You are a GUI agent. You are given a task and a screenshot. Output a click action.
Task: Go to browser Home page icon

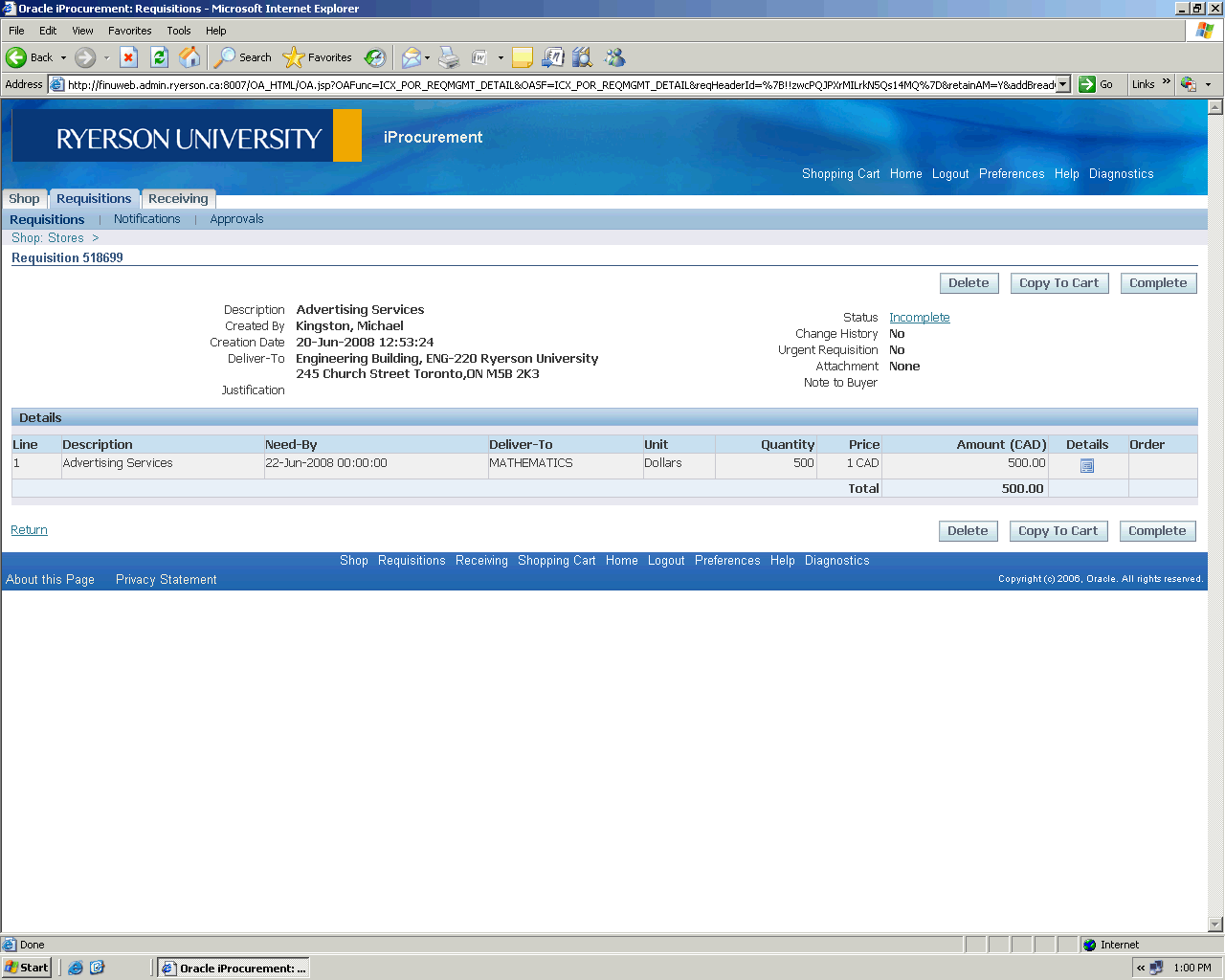tap(190, 57)
